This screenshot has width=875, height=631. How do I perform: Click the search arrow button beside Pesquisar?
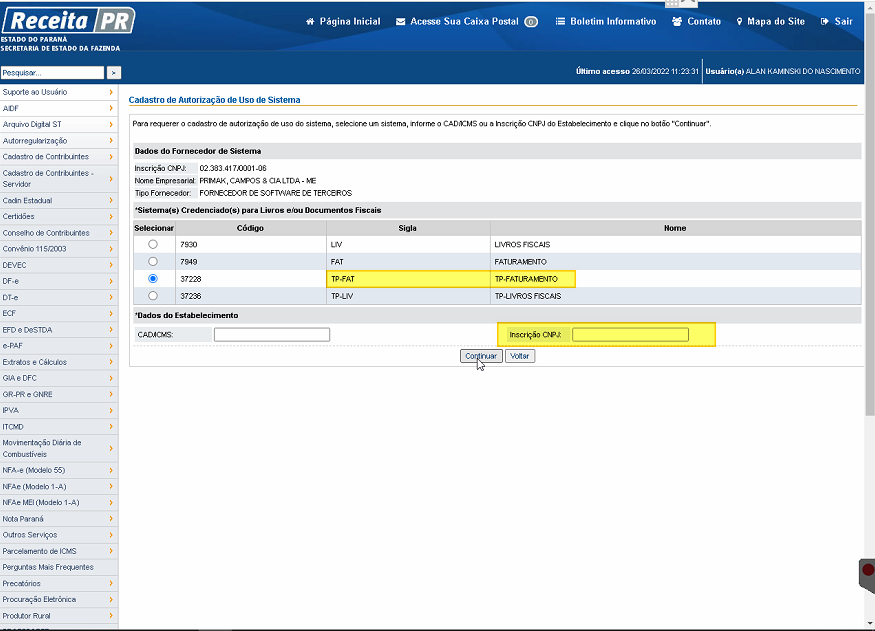pyautogui.click(x=113, y=73)
